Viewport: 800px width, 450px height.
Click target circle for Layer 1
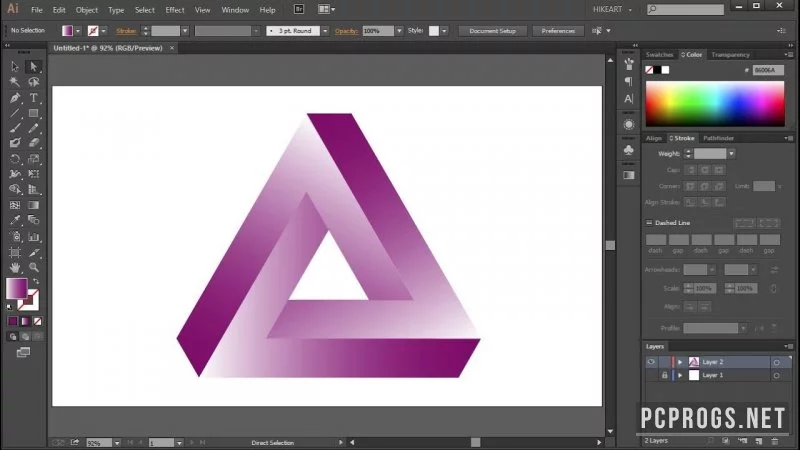coord(776,376)
